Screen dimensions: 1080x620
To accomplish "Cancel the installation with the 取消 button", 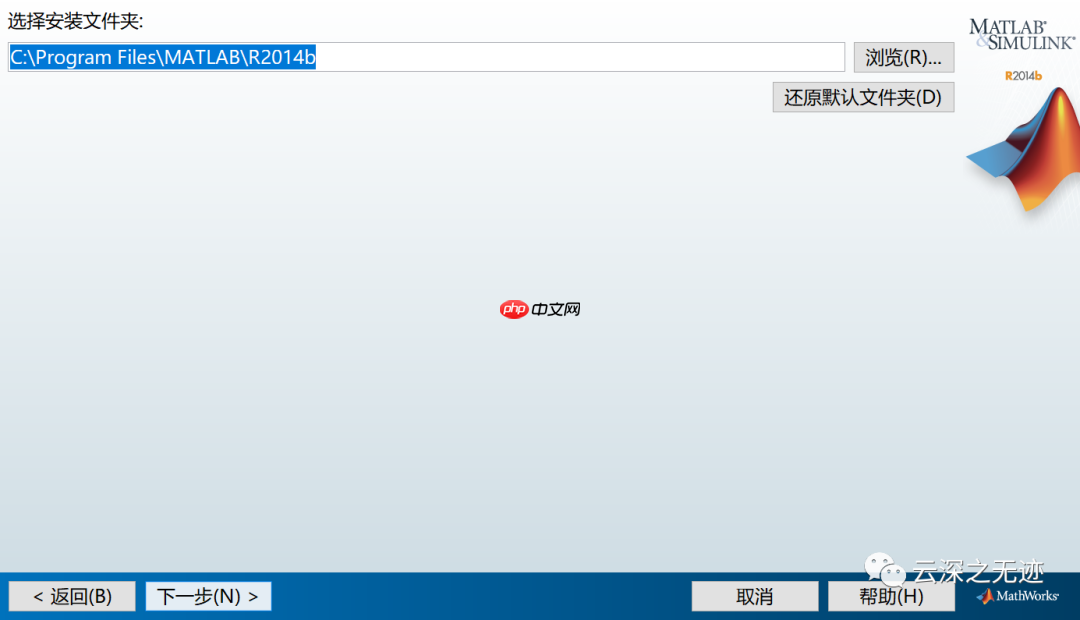I will tap(754, 597).
